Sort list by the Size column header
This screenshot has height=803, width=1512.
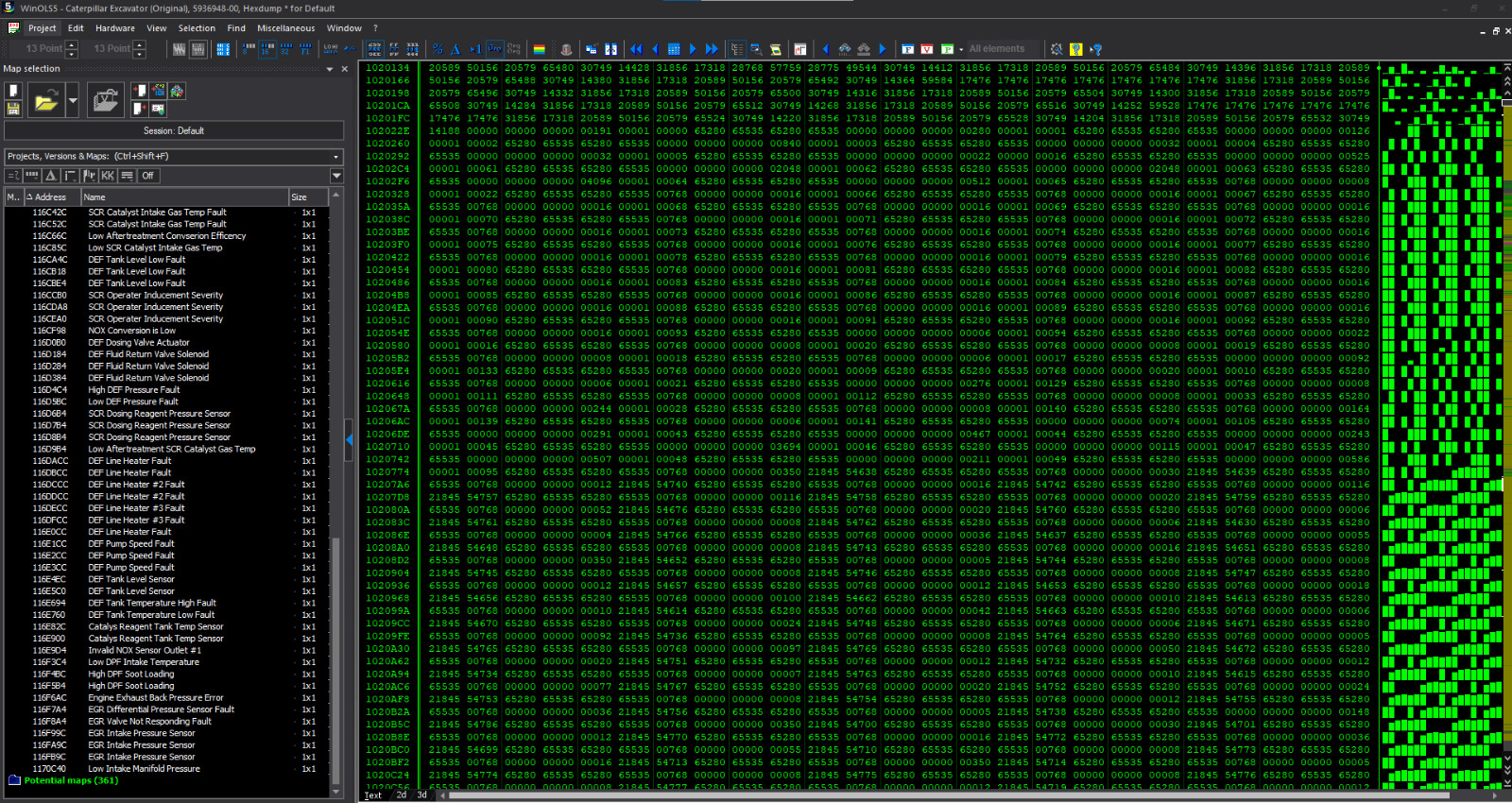click(x=308, y=197)
